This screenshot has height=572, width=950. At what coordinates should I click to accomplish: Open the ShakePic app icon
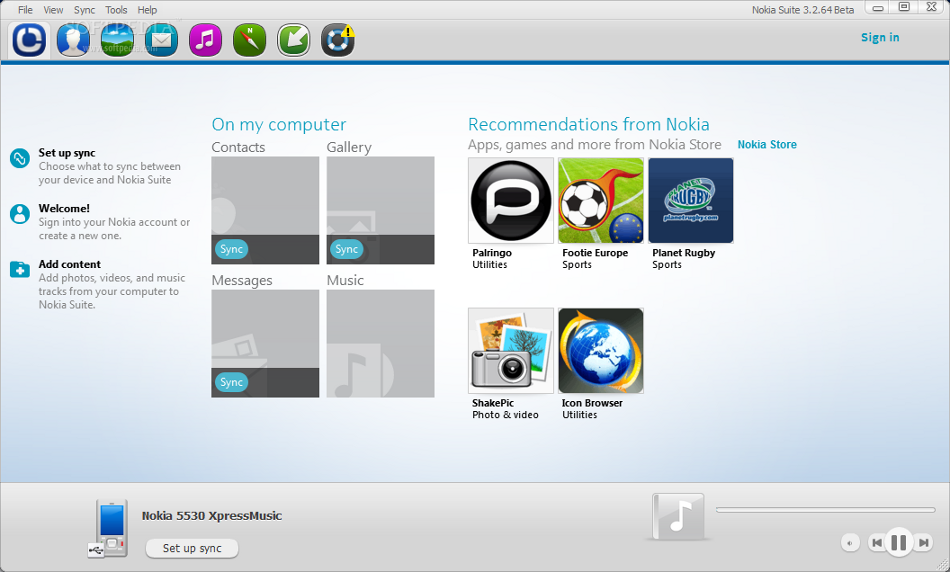tap(511, 351)
